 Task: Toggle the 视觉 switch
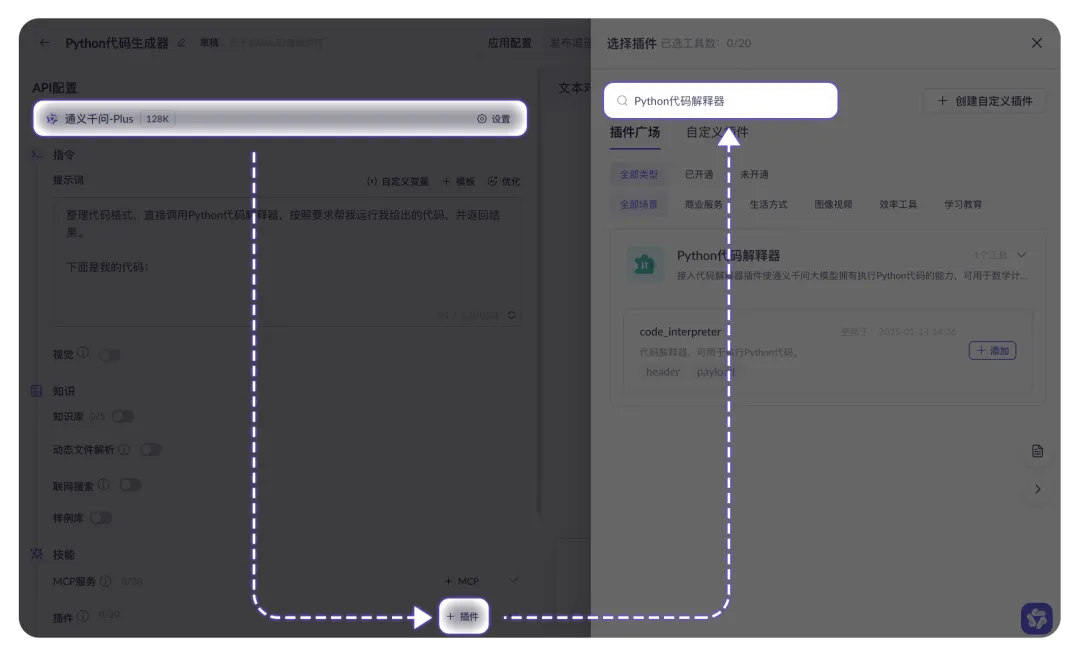[110, 355]
